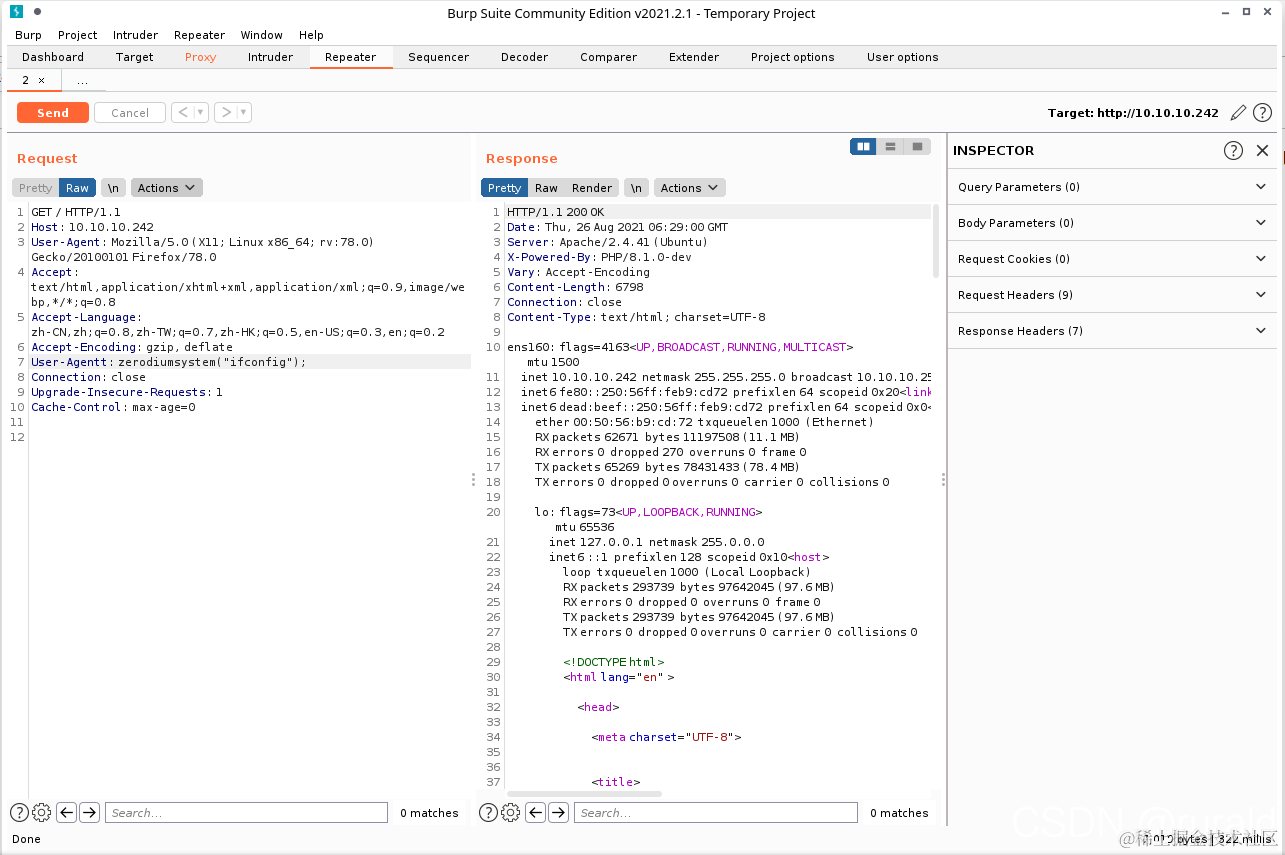Viewport: 1285px width, 855px height.
Task: Open response search help icon
Action: (488, 812)
